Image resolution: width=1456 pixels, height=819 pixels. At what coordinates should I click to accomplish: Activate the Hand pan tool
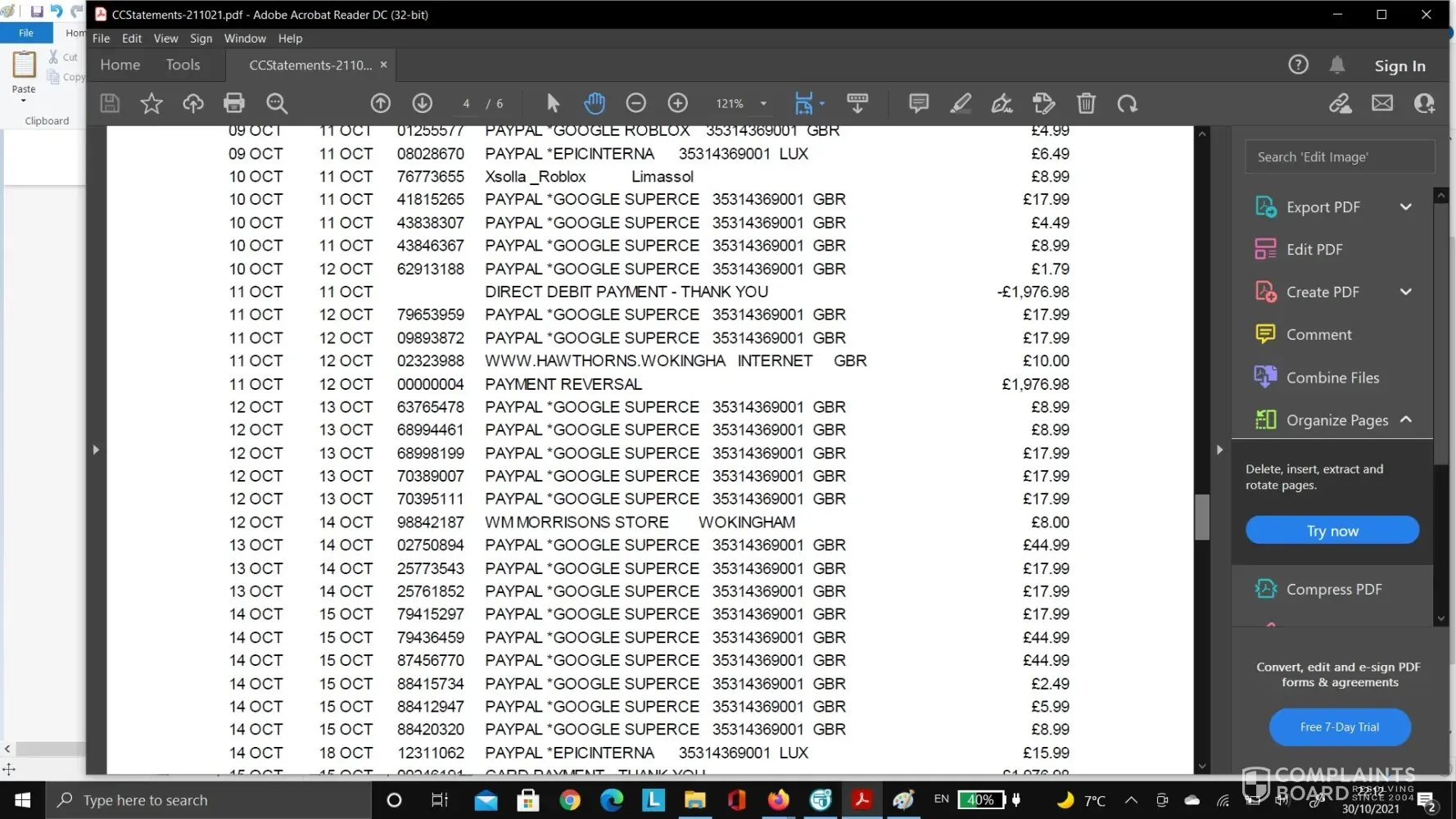point(595,103)
